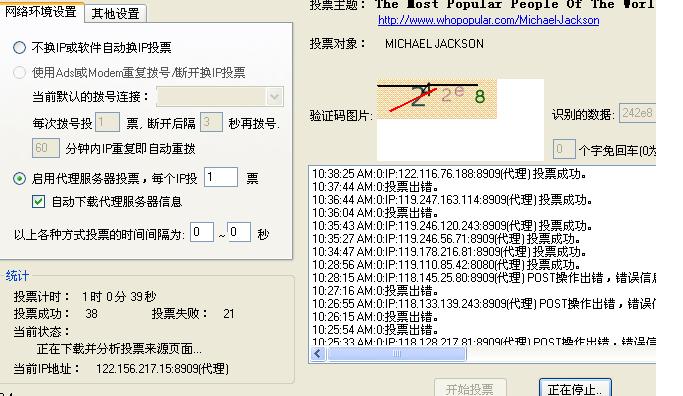
Task: Select log entry 10:36:04 投票出错
Action: pyautogui.click(x=375, y=213)
